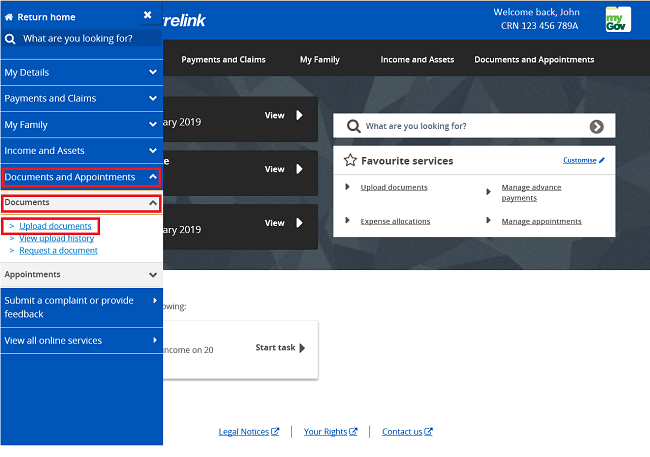This screenshot has width=650, height=457.
Task: Open Manage advance payments favourite link
Action: coord(531,192)
